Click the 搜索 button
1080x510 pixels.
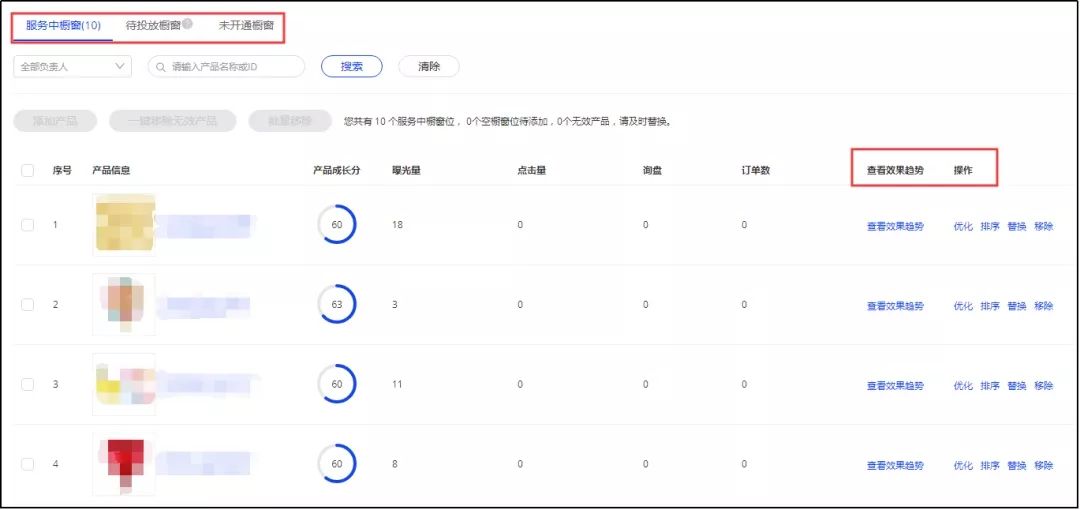pos(351,67)
